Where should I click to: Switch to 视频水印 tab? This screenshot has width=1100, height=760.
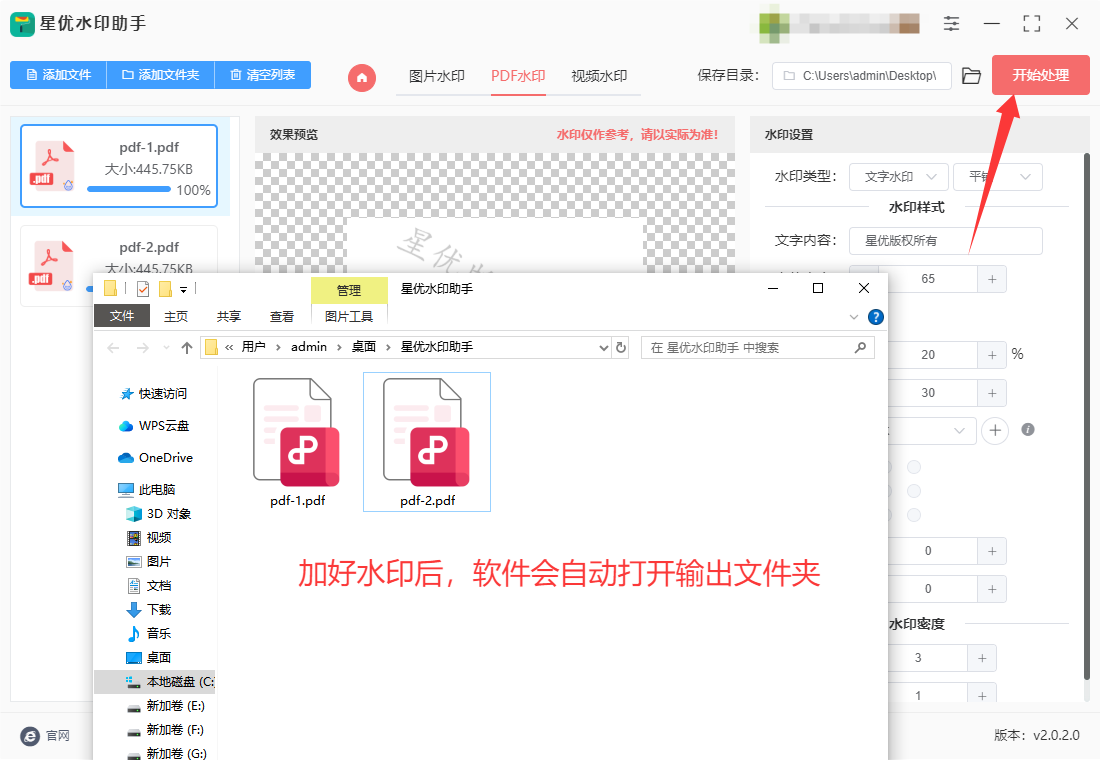[x=599, y=76]
